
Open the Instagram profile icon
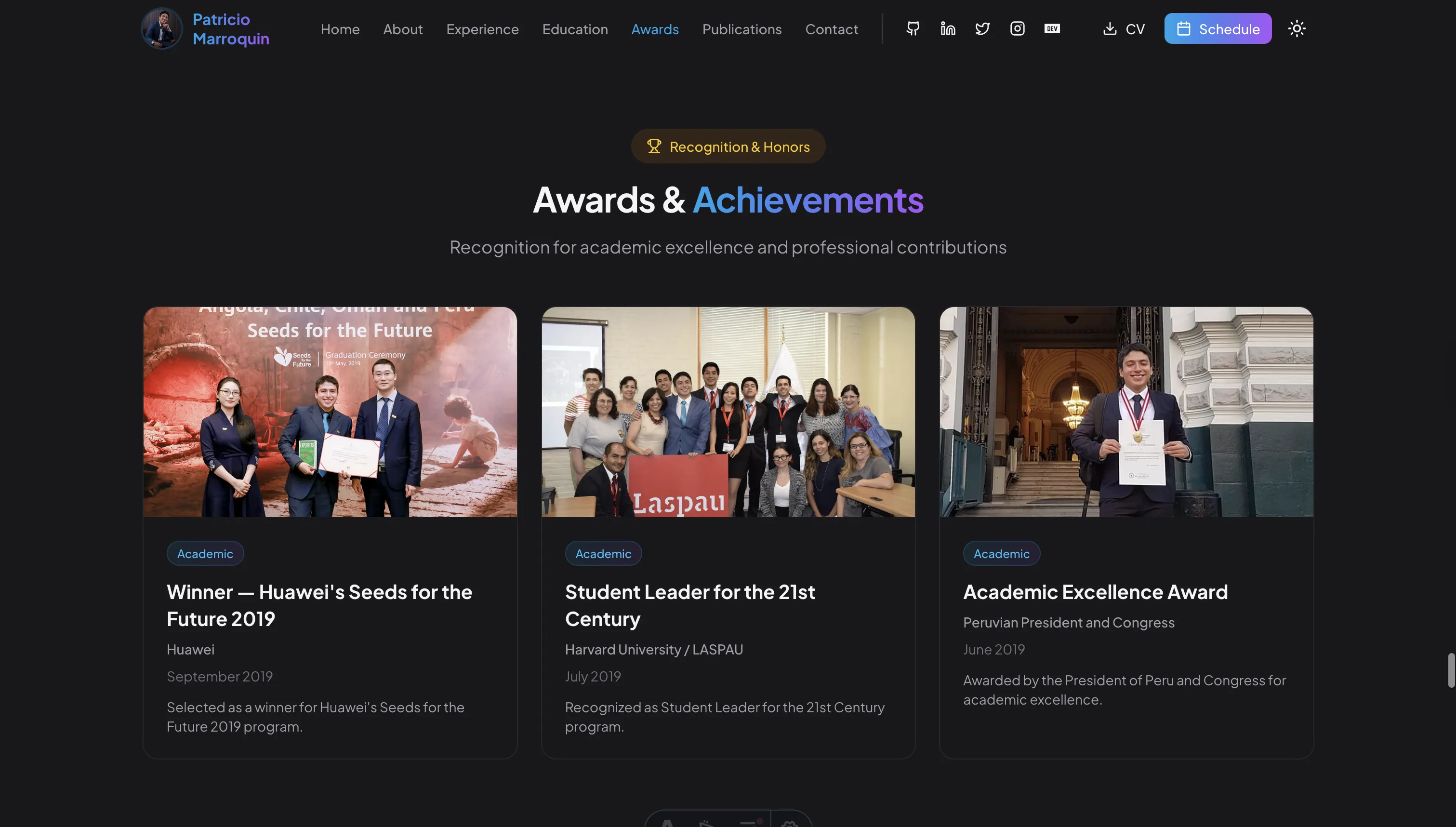[1017, 28]
